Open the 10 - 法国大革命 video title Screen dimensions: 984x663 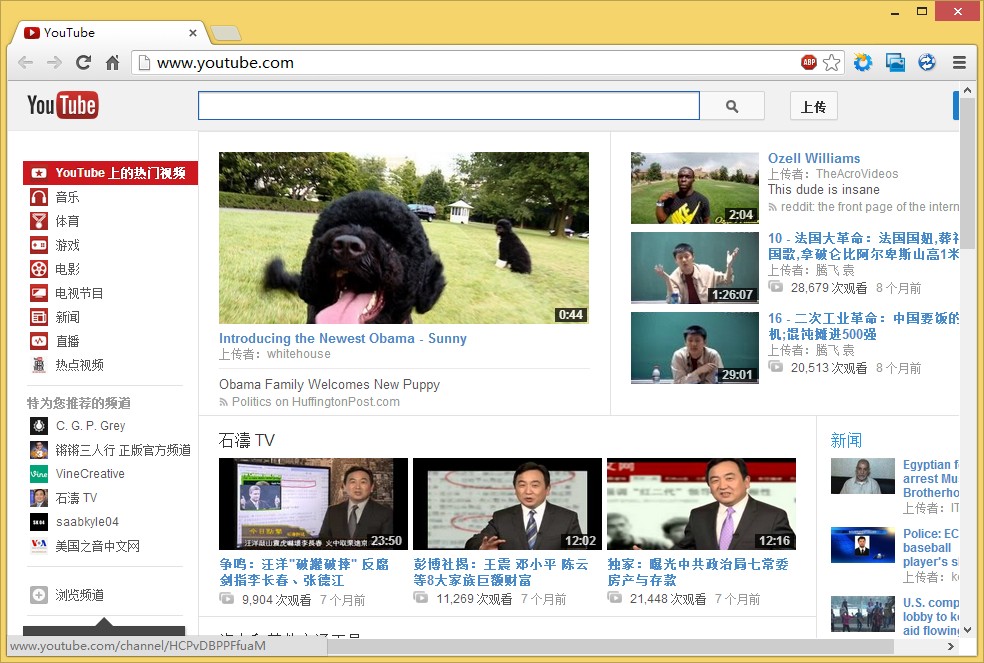pos(864,246)
